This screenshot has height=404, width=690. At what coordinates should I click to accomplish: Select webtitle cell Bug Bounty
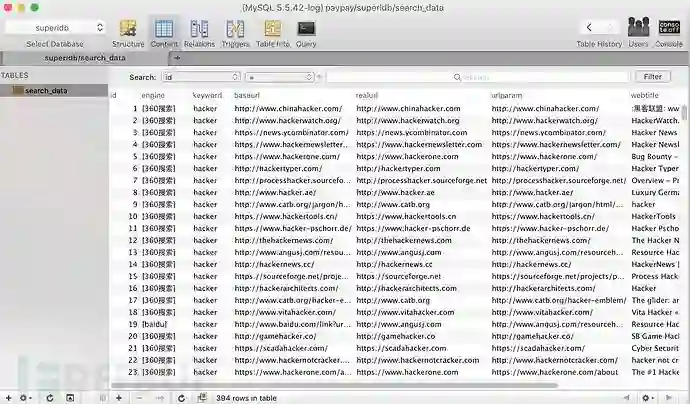click(655, 156)
